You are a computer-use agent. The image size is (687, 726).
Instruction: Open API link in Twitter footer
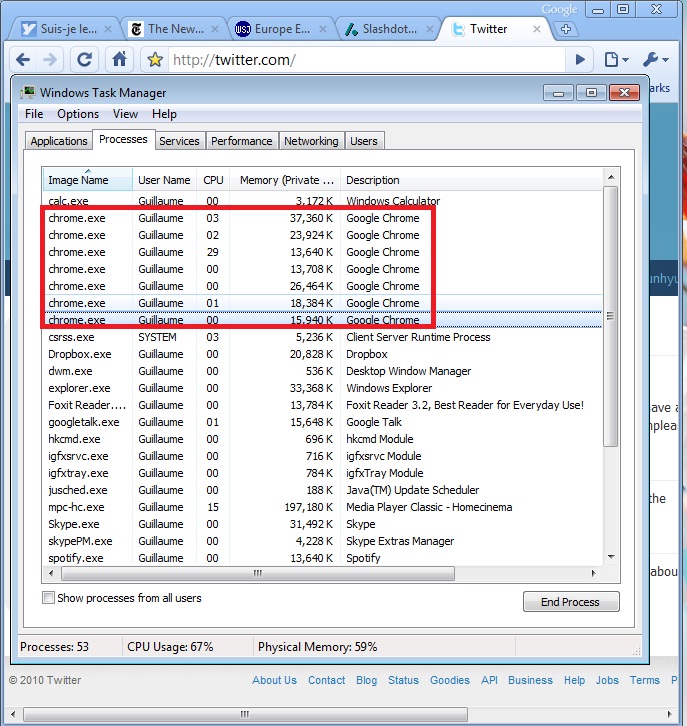489,680
